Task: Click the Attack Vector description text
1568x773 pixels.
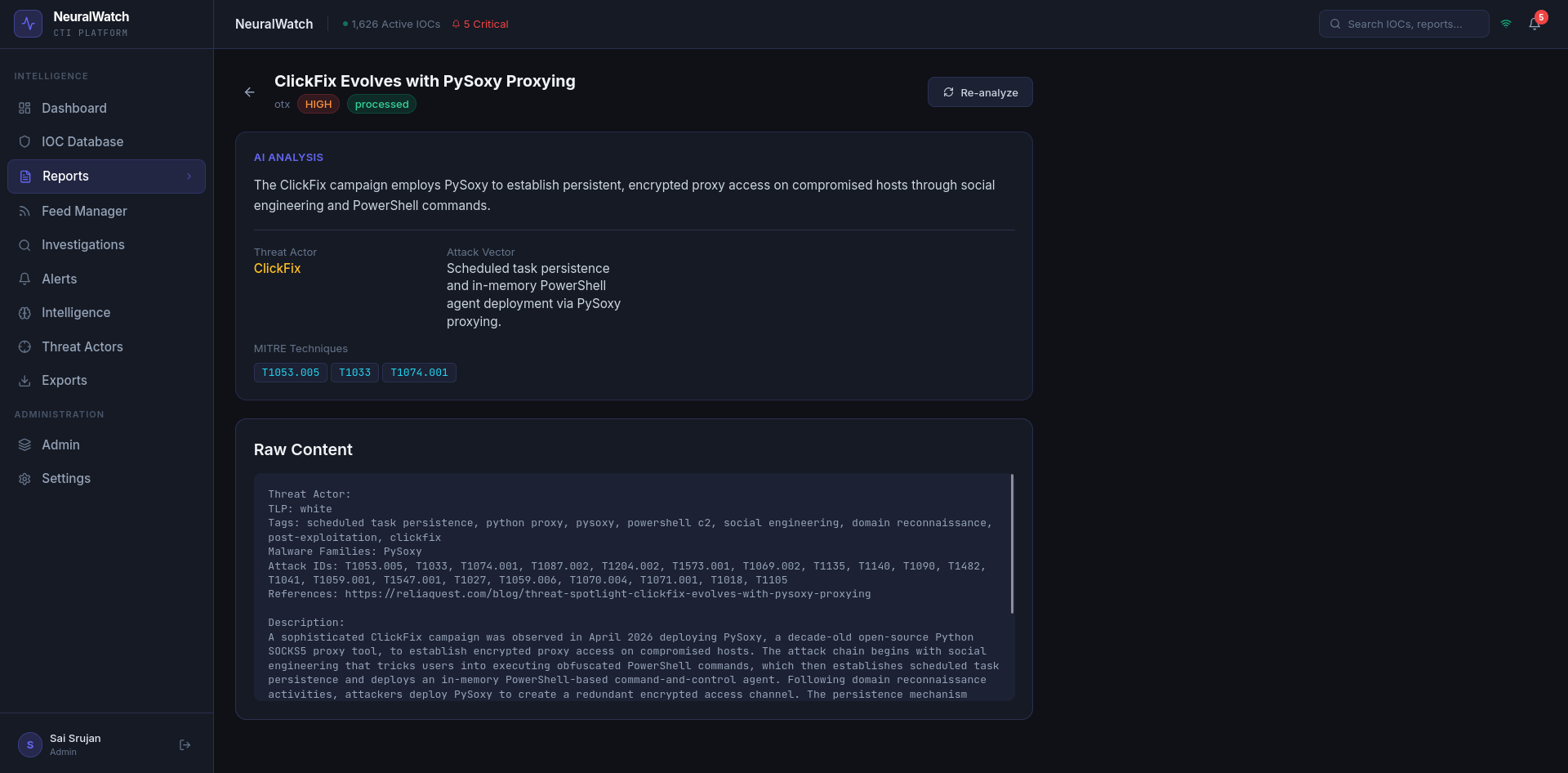Action: pyautogui.click(x=533, y=295)
